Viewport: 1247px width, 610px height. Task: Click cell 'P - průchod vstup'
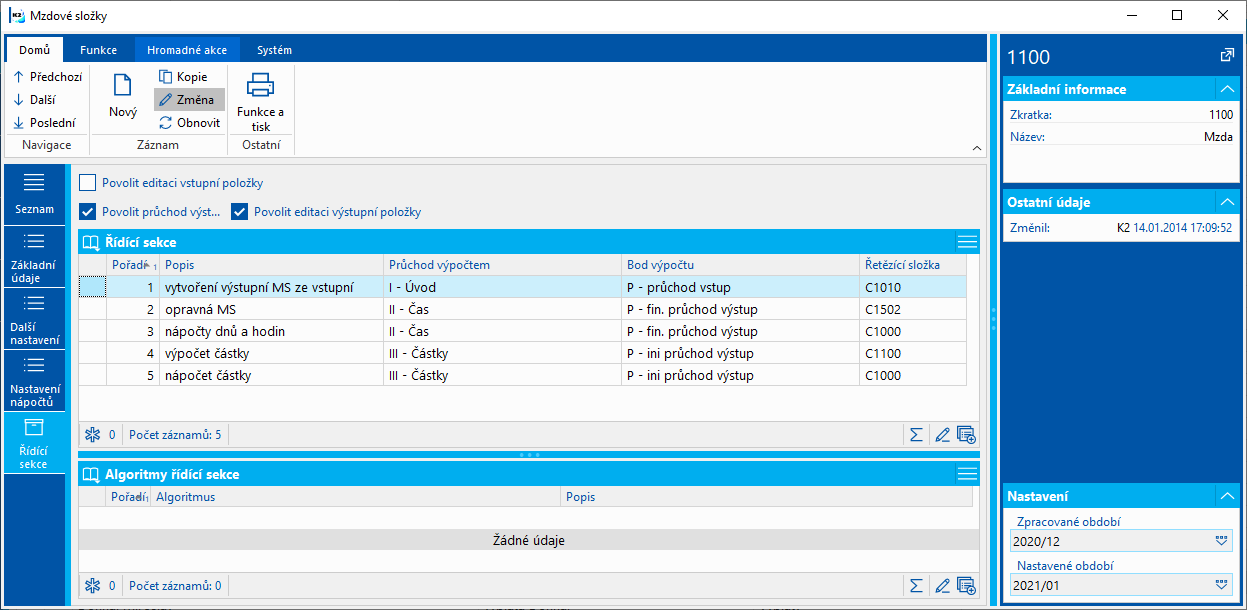point(740,287)
